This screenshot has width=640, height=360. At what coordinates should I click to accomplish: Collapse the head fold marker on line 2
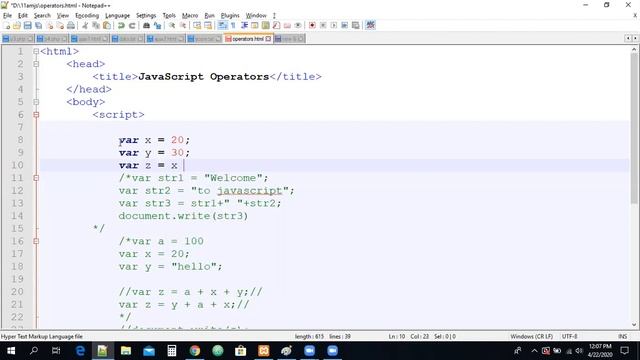[36, 64]
